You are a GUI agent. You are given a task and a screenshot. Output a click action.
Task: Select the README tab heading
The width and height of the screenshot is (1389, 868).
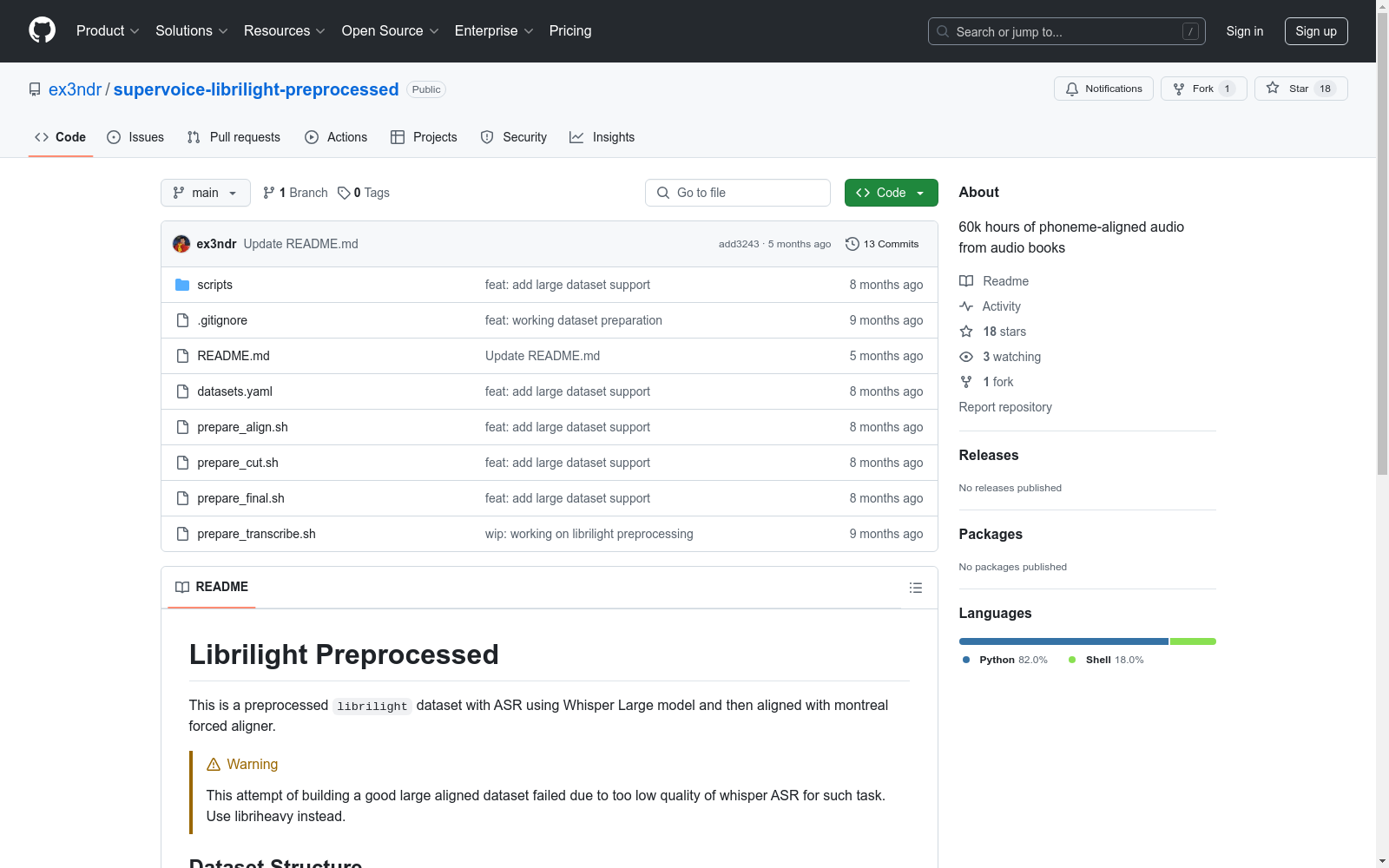click(212, 587)
